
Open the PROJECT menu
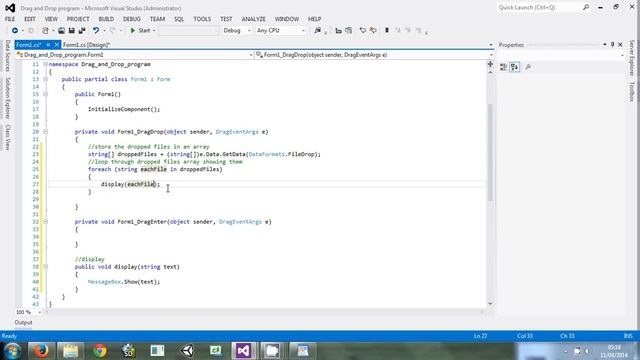pos(78,19)
